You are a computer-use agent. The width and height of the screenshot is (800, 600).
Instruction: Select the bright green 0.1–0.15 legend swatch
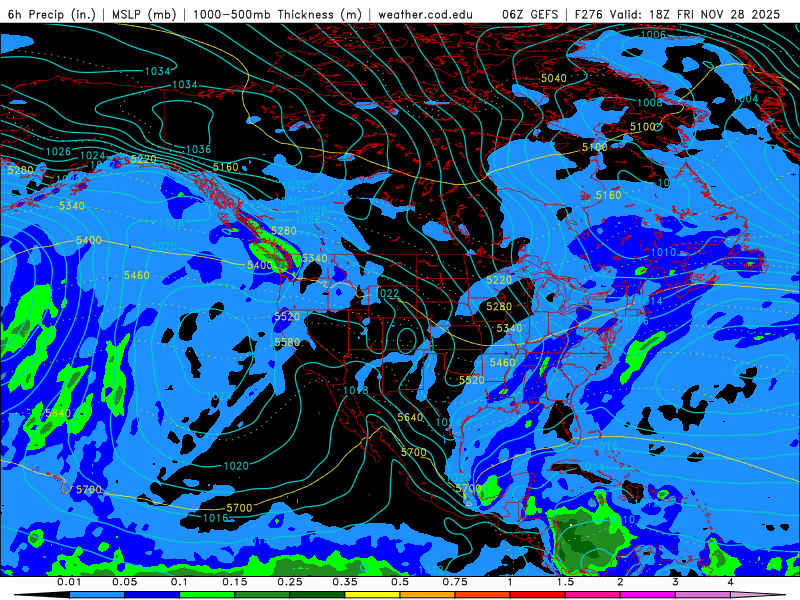[x=207, y=595]
